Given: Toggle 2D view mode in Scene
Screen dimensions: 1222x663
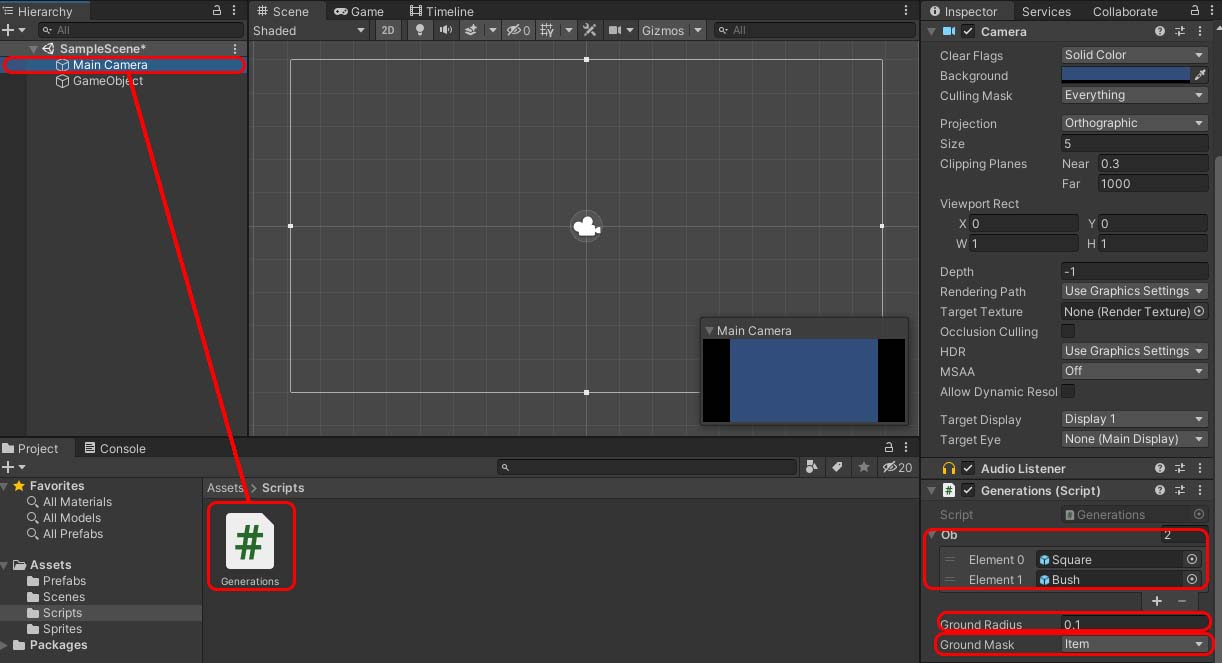Looking at the screenshot, I should [x=387, y=30].
